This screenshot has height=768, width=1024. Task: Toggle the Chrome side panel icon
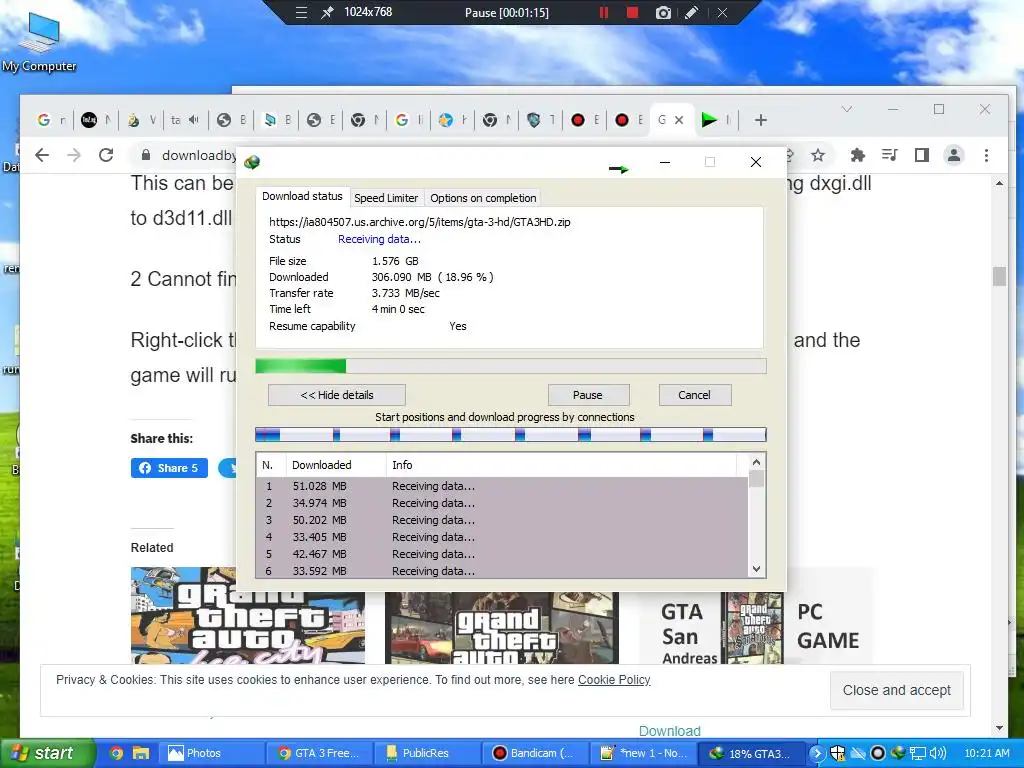(x=921, y=155)
